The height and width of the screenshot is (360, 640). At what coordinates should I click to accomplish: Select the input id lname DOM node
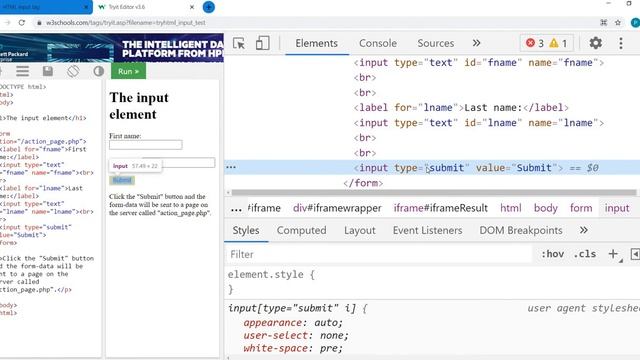click(478, 123)
